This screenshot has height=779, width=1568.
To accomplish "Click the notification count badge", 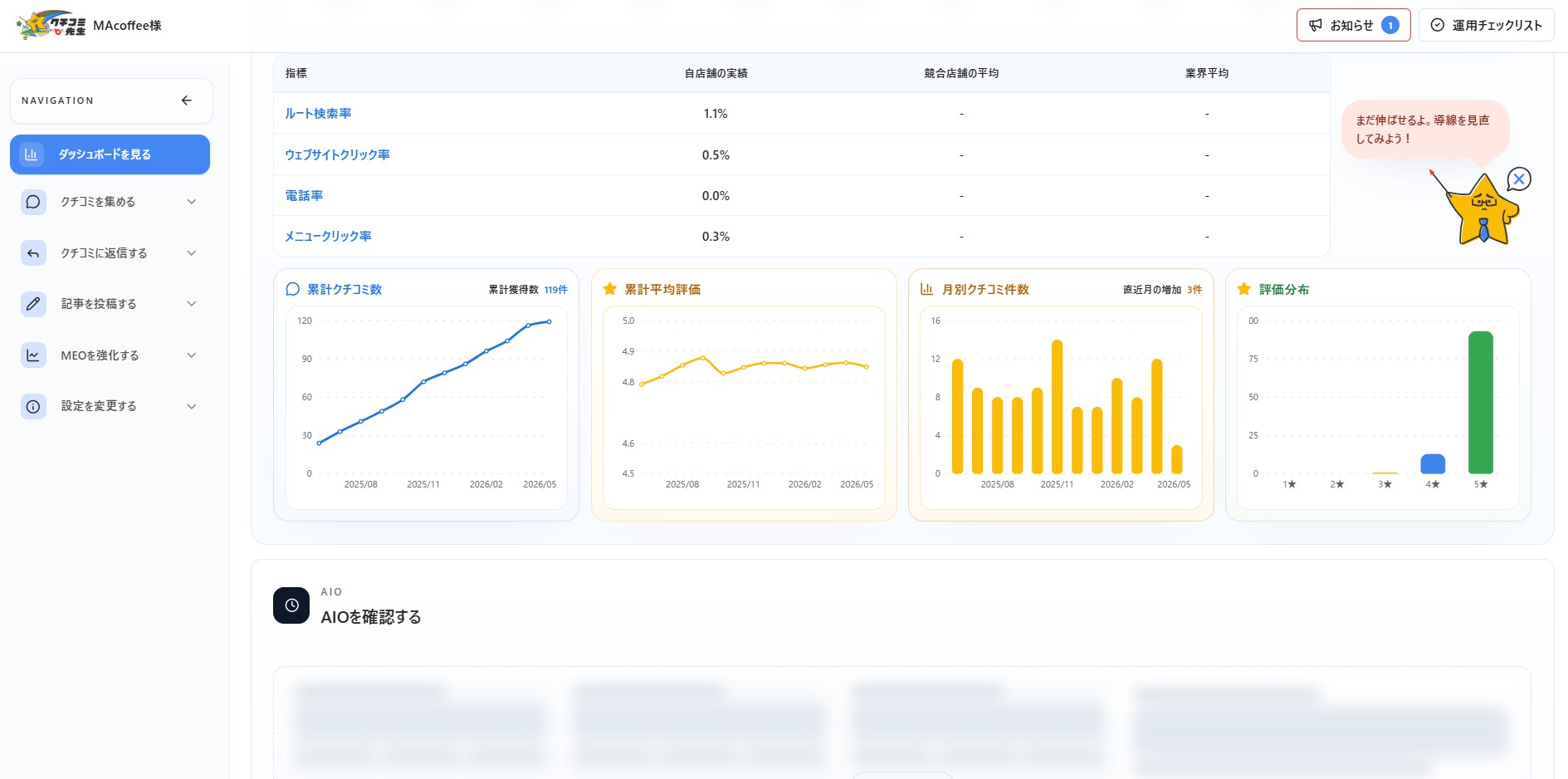I will coord(1390,25).
